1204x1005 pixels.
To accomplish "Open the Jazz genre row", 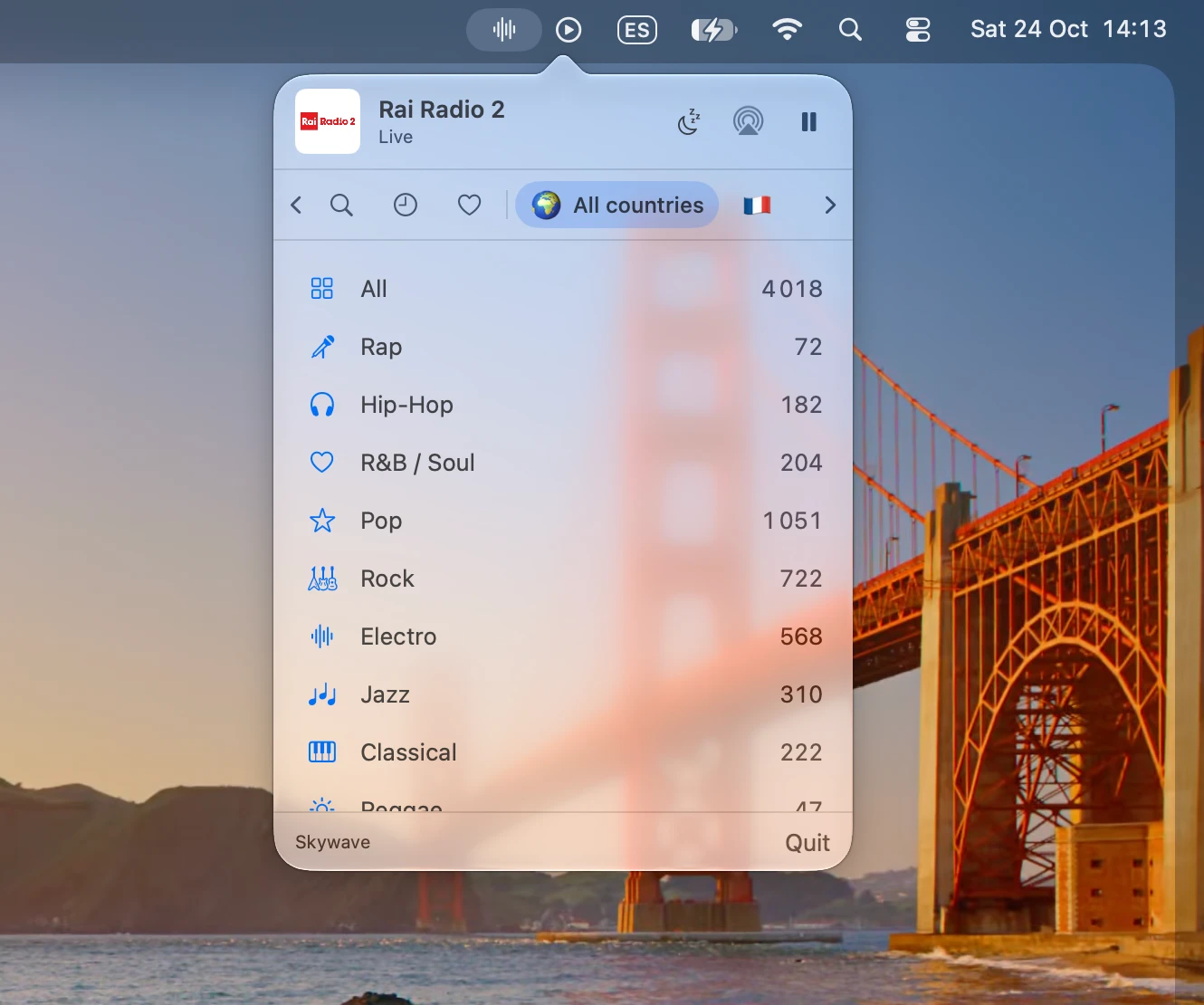I will [x=563, y=694].
